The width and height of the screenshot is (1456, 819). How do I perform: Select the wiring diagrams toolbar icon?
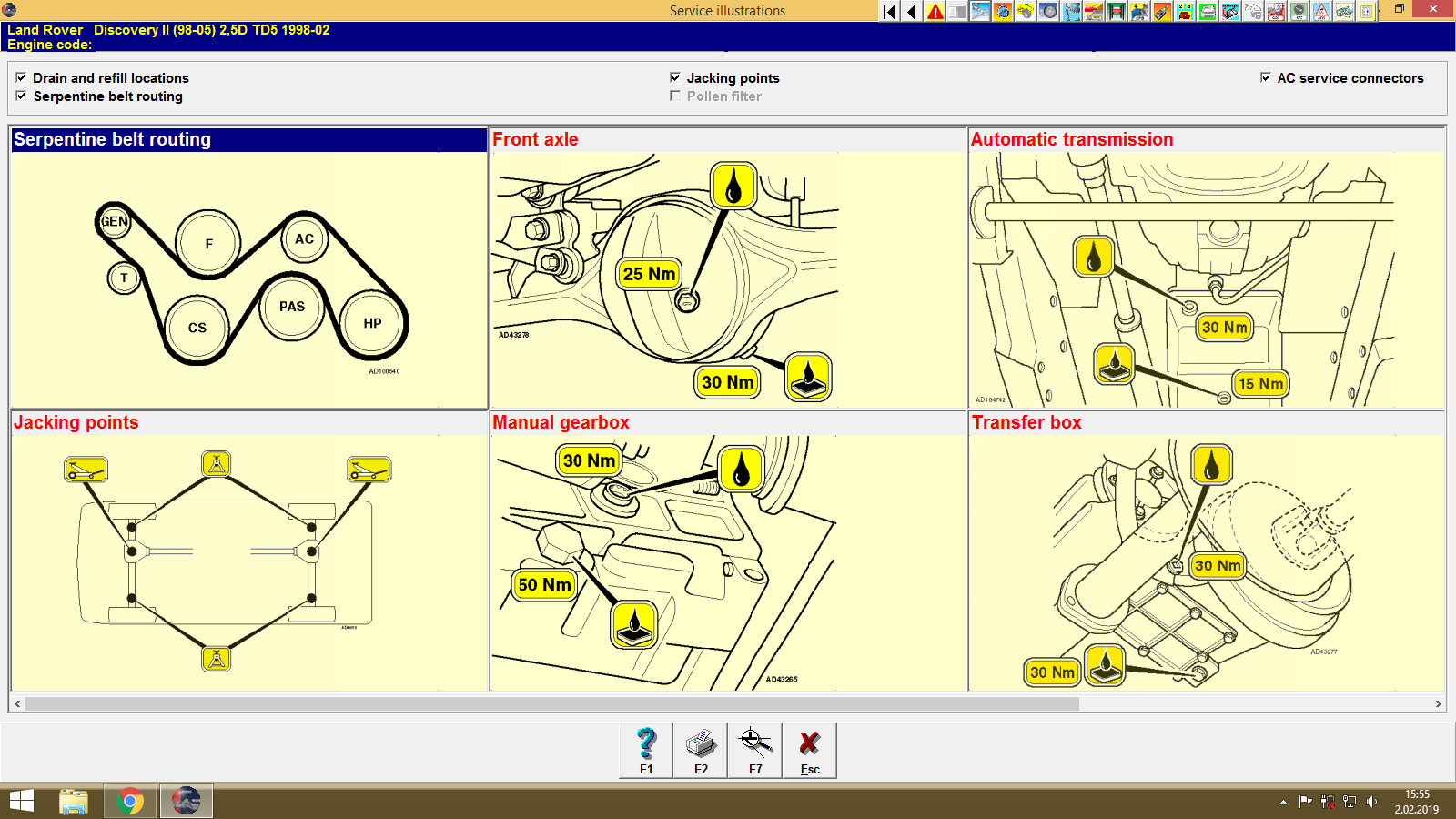tap(1230, 10)
